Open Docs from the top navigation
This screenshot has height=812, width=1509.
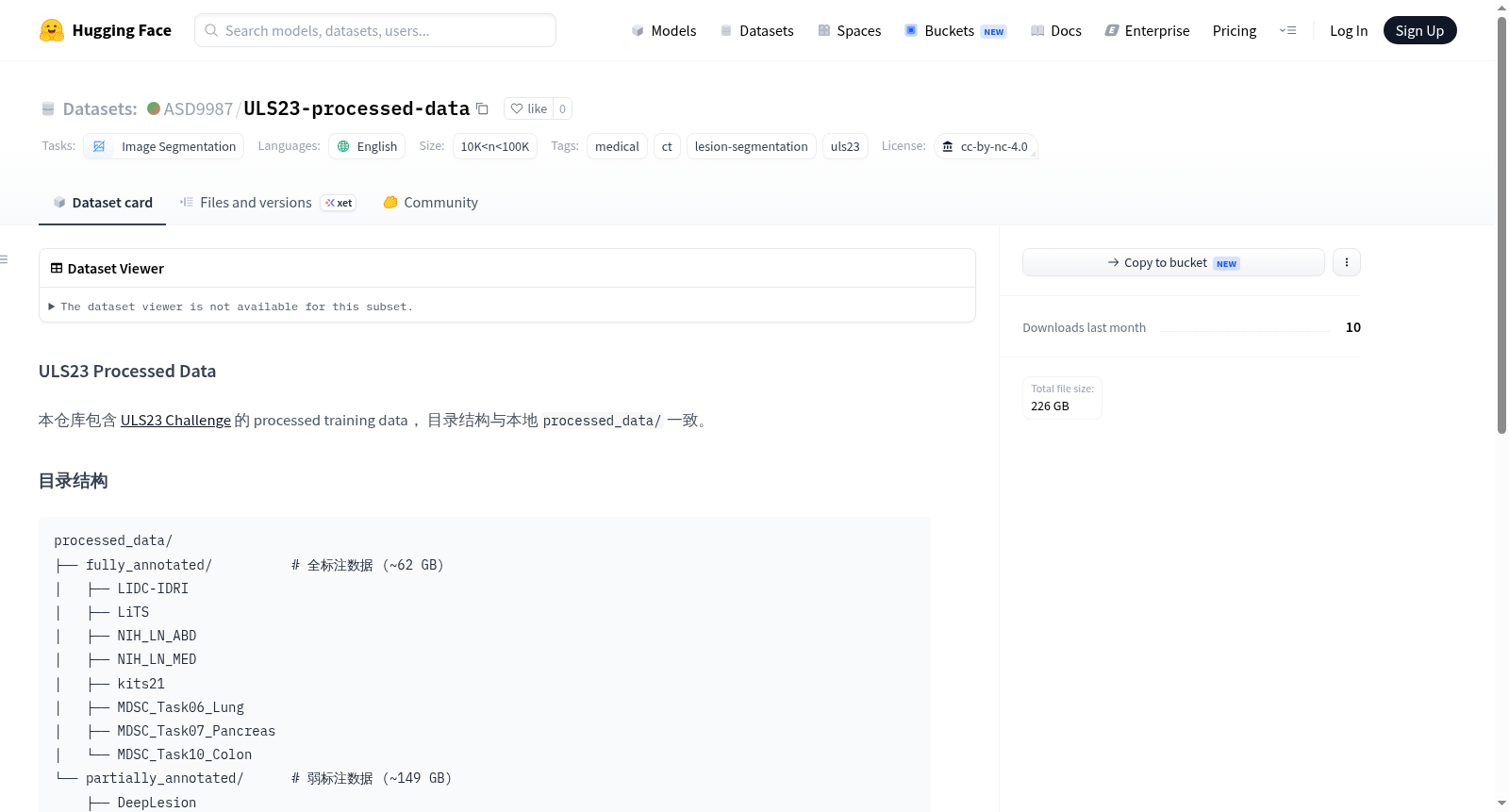[x=1056, y=30]
